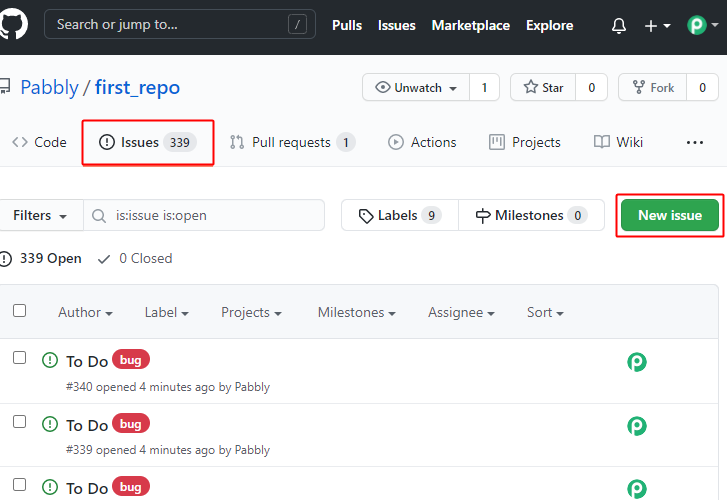The image size is (727, 500).
Task: Expand the Author filter dropdown
Action: pos(85,313)
